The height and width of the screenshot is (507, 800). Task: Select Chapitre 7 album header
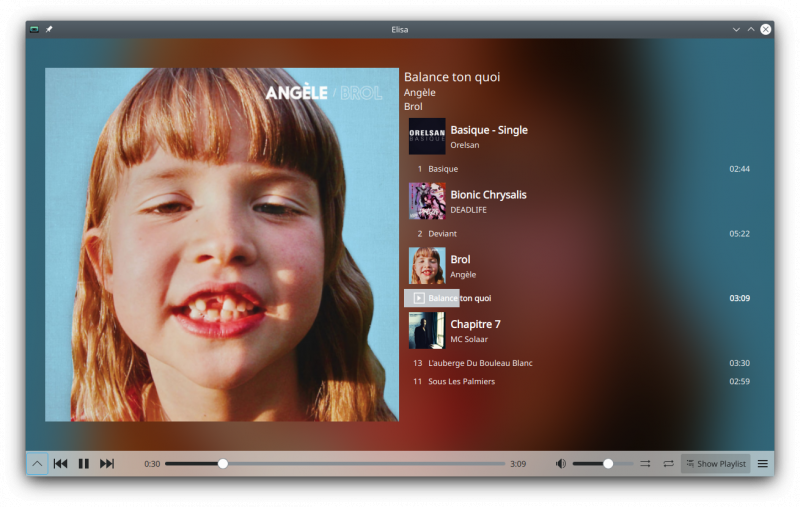coord(579,331)
